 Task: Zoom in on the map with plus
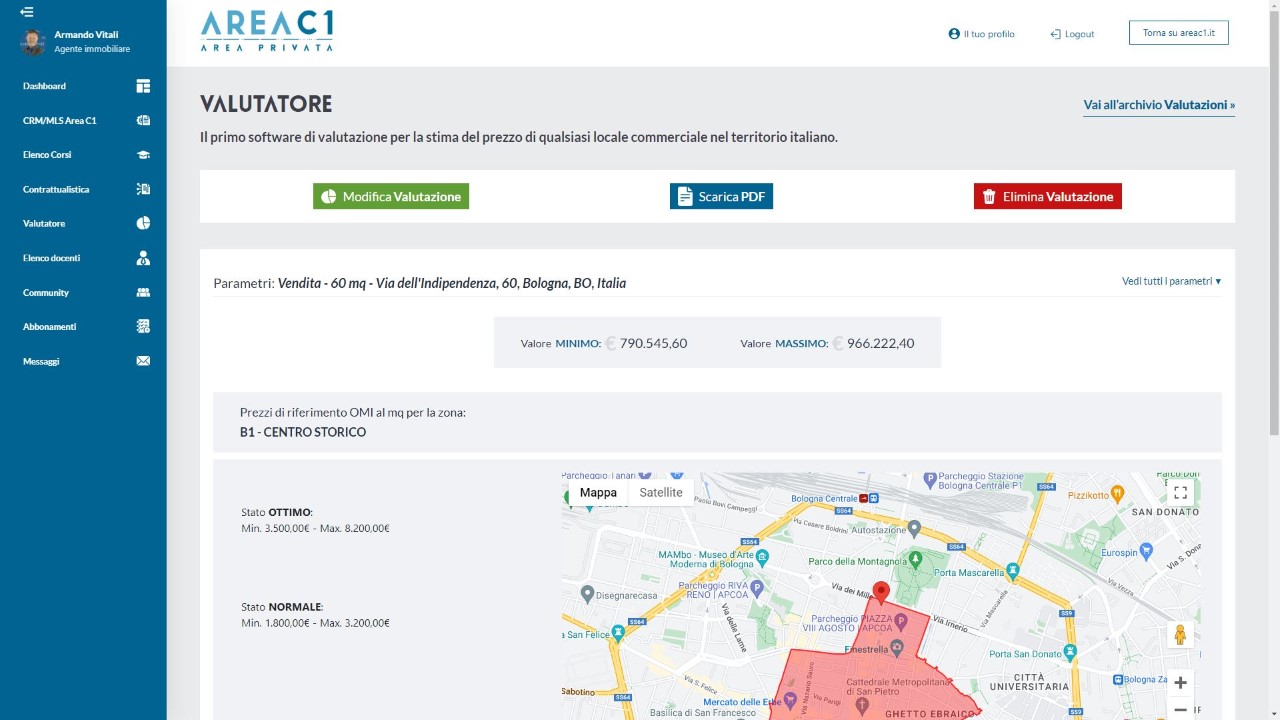tap(1180, 683)
